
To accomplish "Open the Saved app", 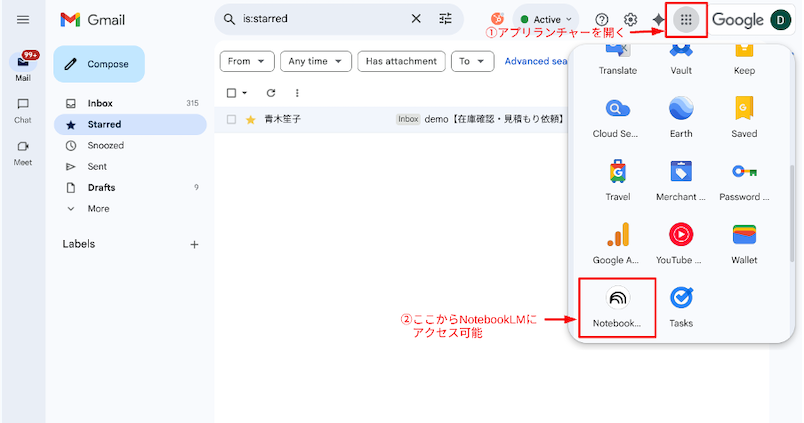I will [x=744, y=117].
